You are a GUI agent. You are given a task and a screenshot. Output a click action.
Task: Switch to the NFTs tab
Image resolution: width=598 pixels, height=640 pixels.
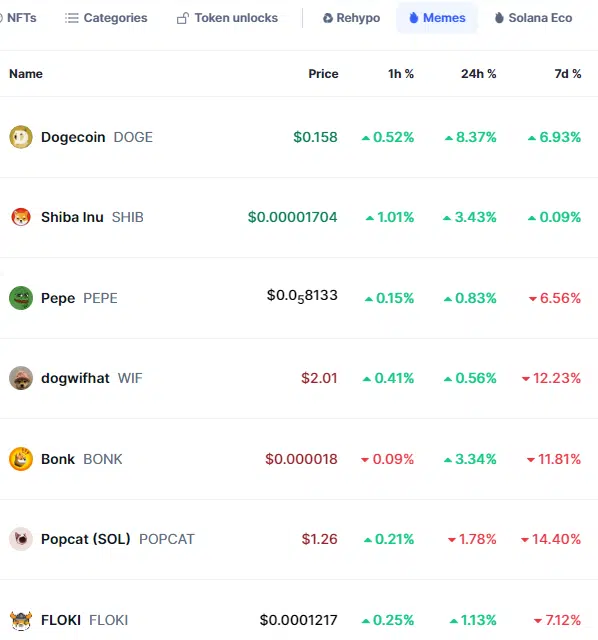pyautogui.click(x=18, y=18)
